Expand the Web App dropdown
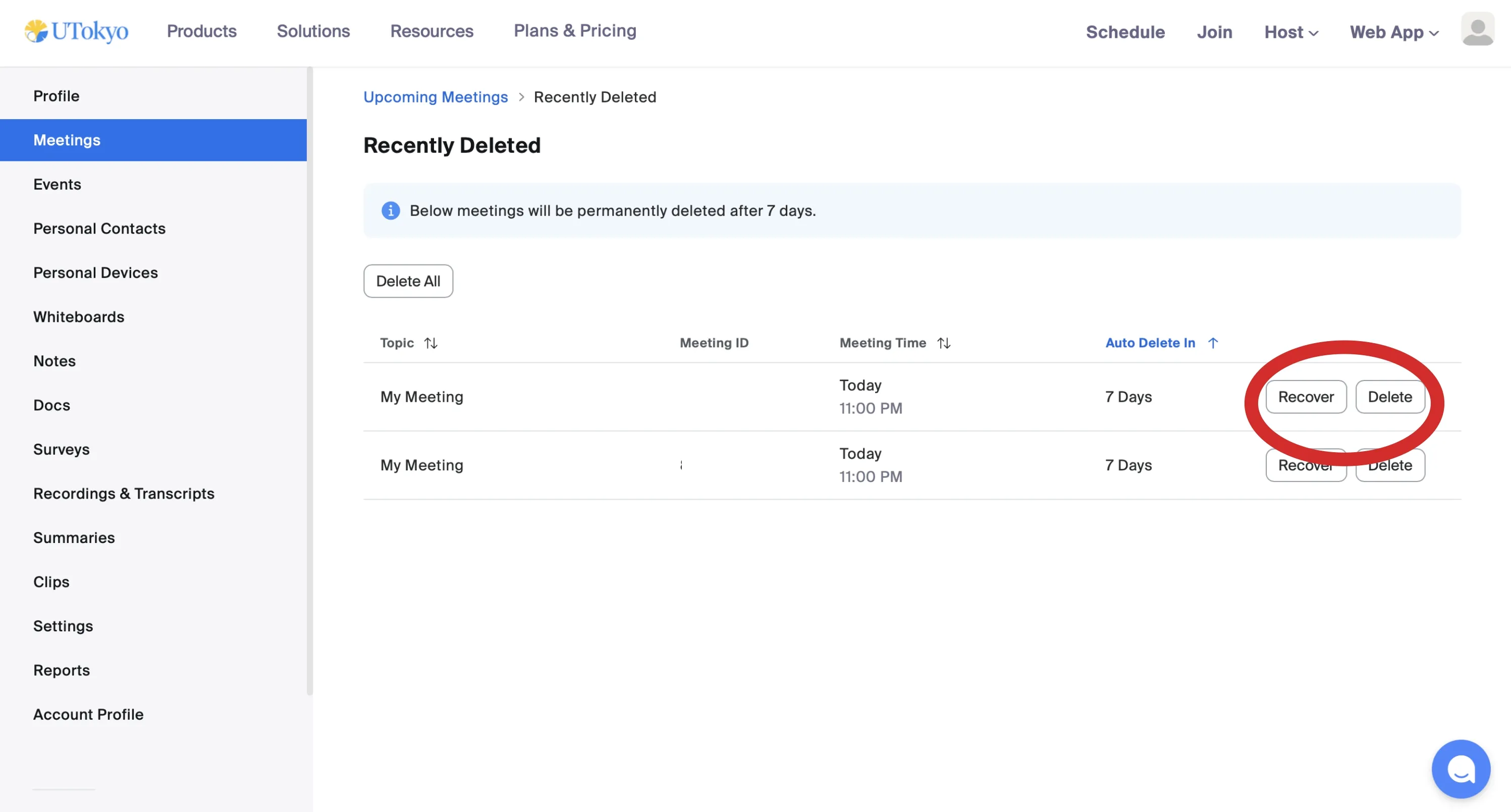 [x=1394, y=32]
